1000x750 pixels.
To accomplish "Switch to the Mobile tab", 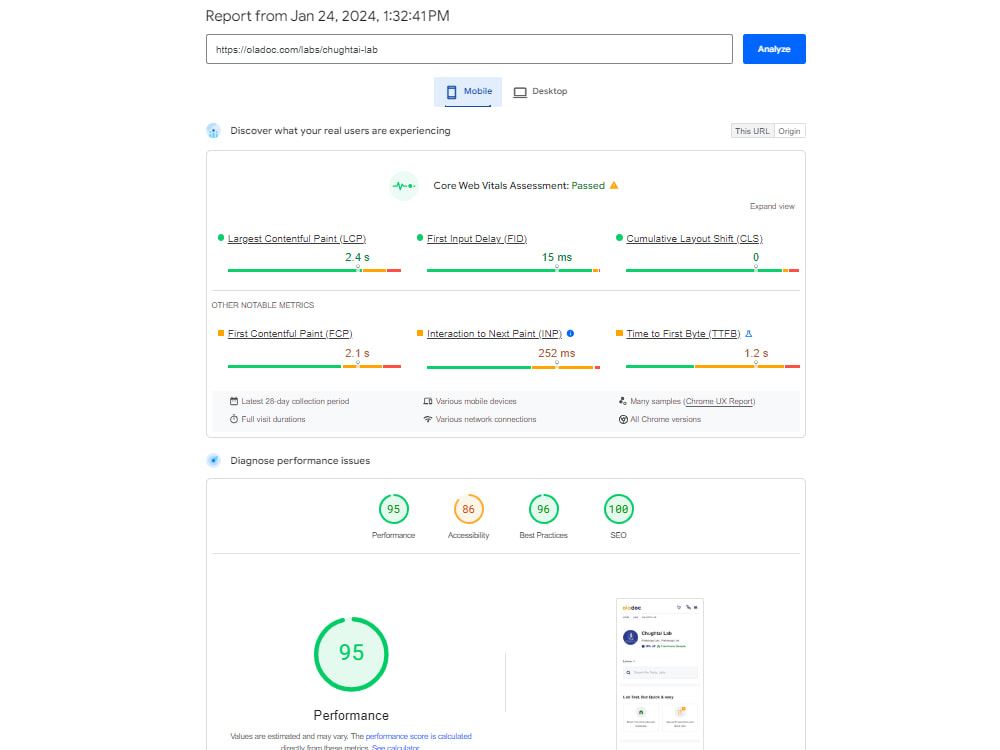I will [x=468, y=92].
